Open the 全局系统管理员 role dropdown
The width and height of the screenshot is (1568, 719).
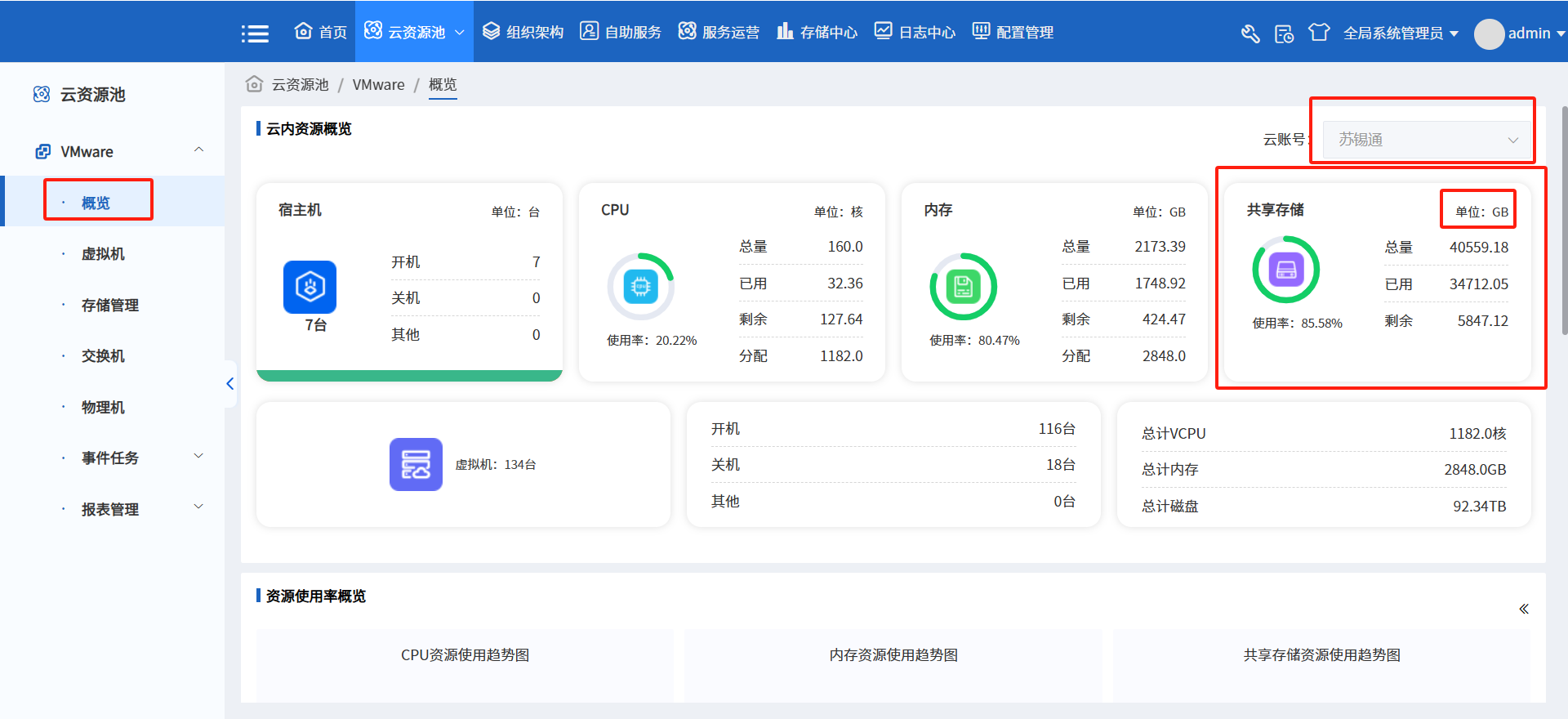1401,33
